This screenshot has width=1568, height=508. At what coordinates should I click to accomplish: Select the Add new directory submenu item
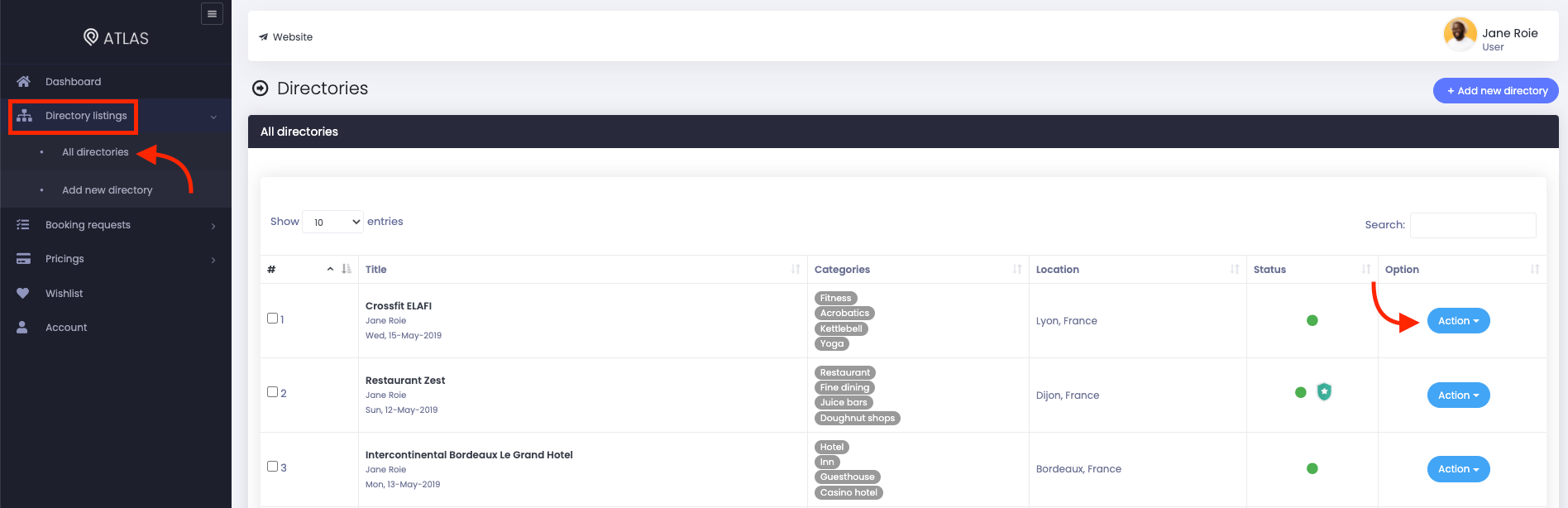pos(108,190)
